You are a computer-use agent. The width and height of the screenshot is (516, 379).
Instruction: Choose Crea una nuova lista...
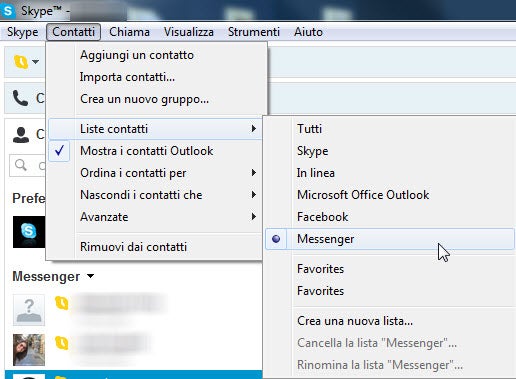coord(390,321)
